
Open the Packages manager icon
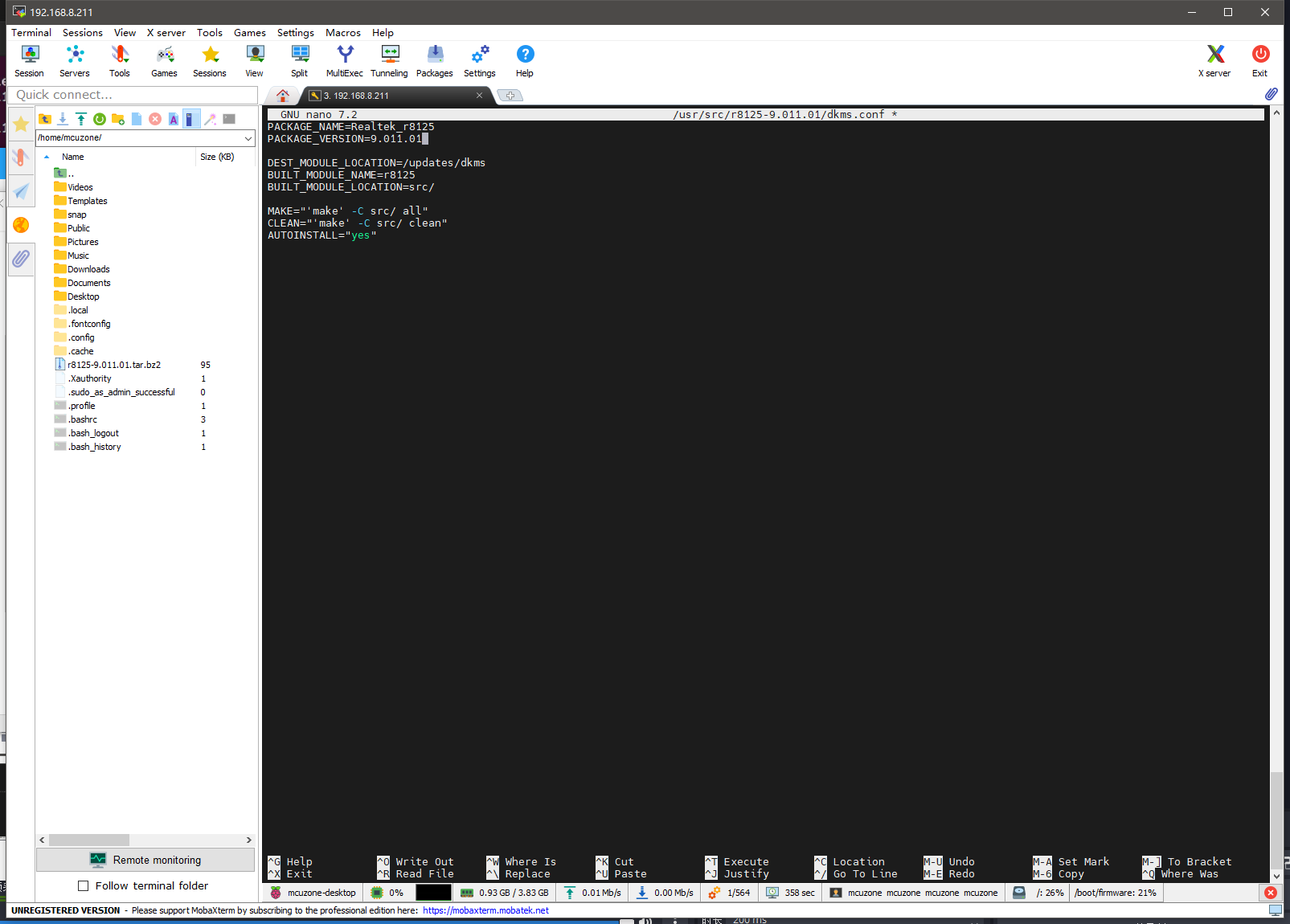[x=435, y=61]
